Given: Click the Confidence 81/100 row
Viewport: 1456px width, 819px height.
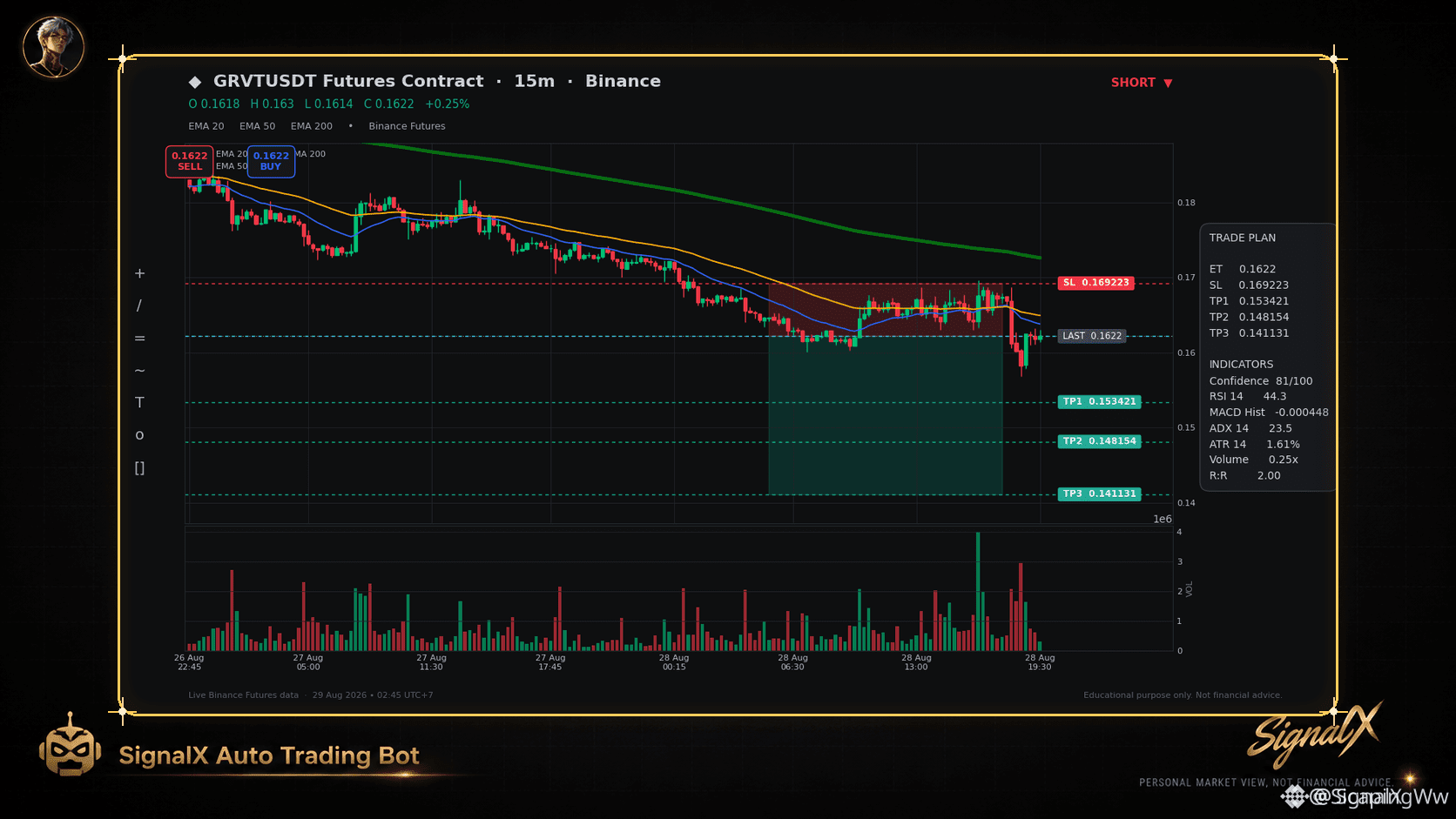Looking at the screenshot, I should point(1261,381).
